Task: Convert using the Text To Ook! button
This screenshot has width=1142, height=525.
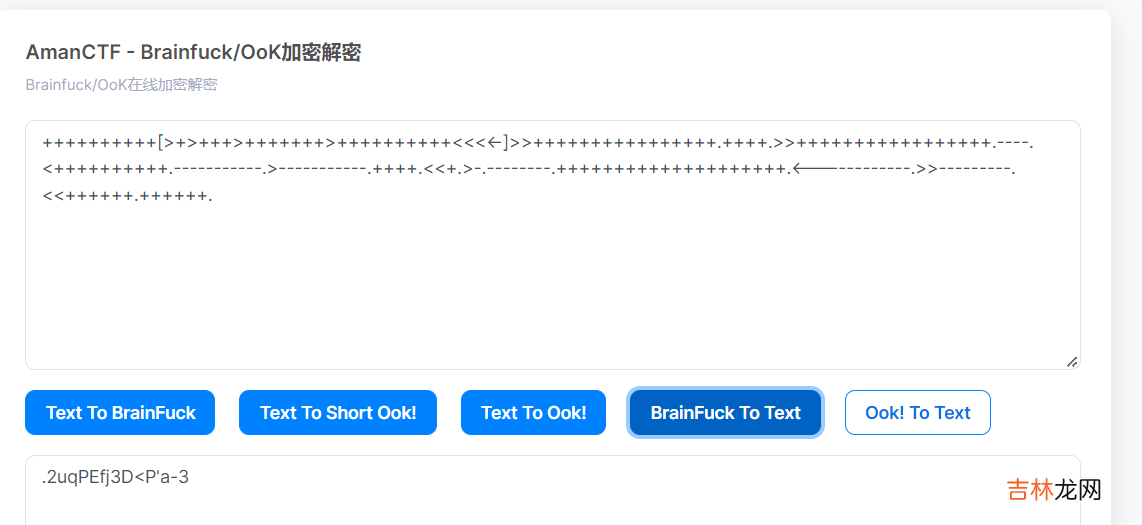Action: tap(533, 412)
